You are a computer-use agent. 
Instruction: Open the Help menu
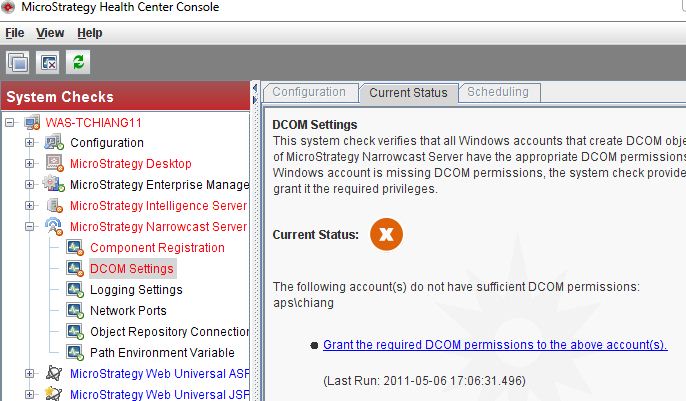(90, 33)
